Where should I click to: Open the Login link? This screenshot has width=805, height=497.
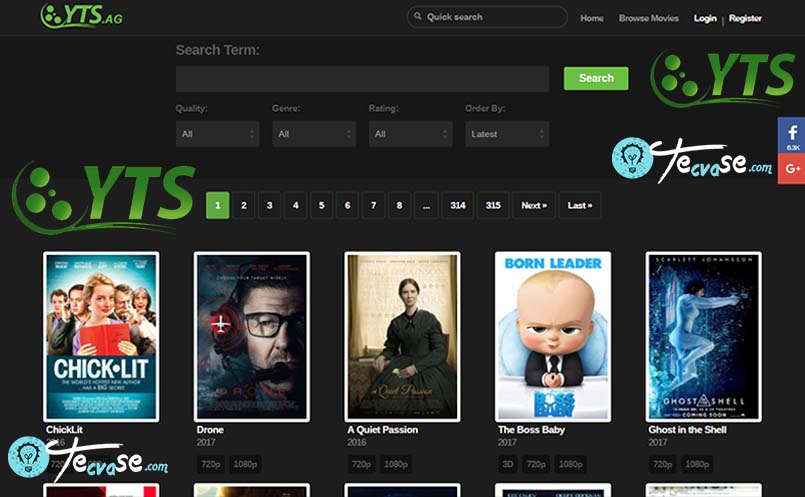705,18
